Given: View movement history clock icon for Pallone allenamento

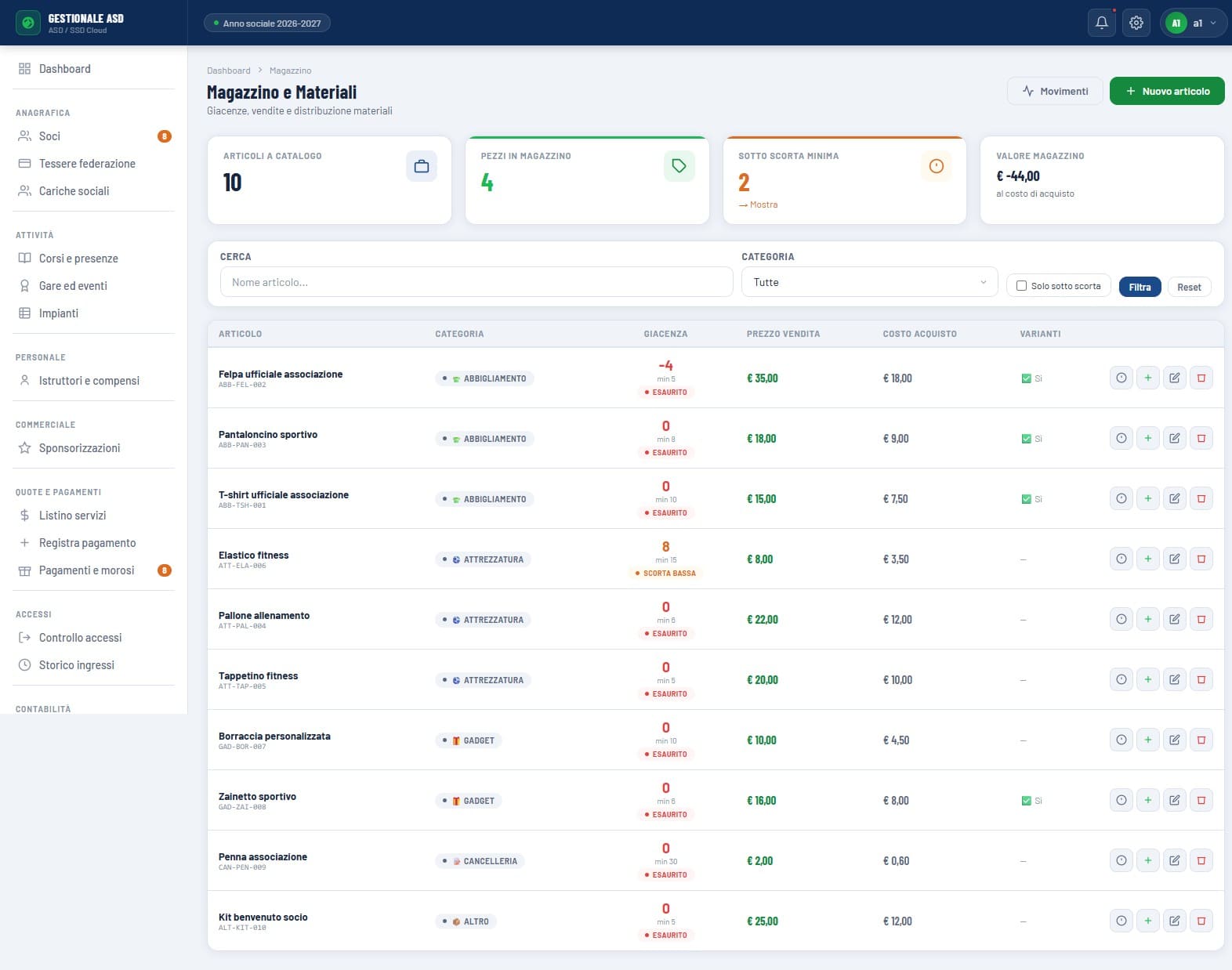Looking at the screenshot, I should pos(1121,619).
